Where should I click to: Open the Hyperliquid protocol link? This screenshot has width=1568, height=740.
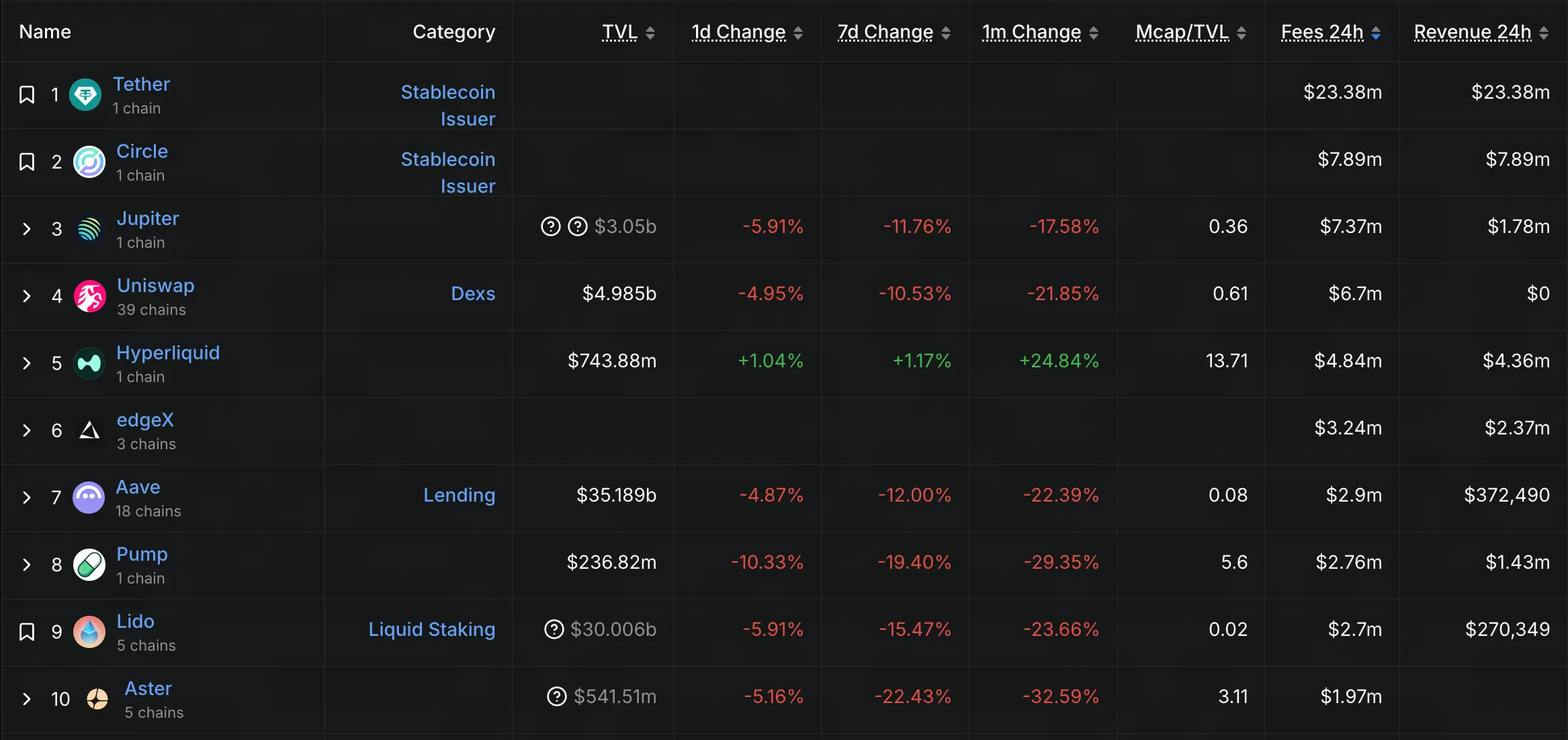coord(168,353)
